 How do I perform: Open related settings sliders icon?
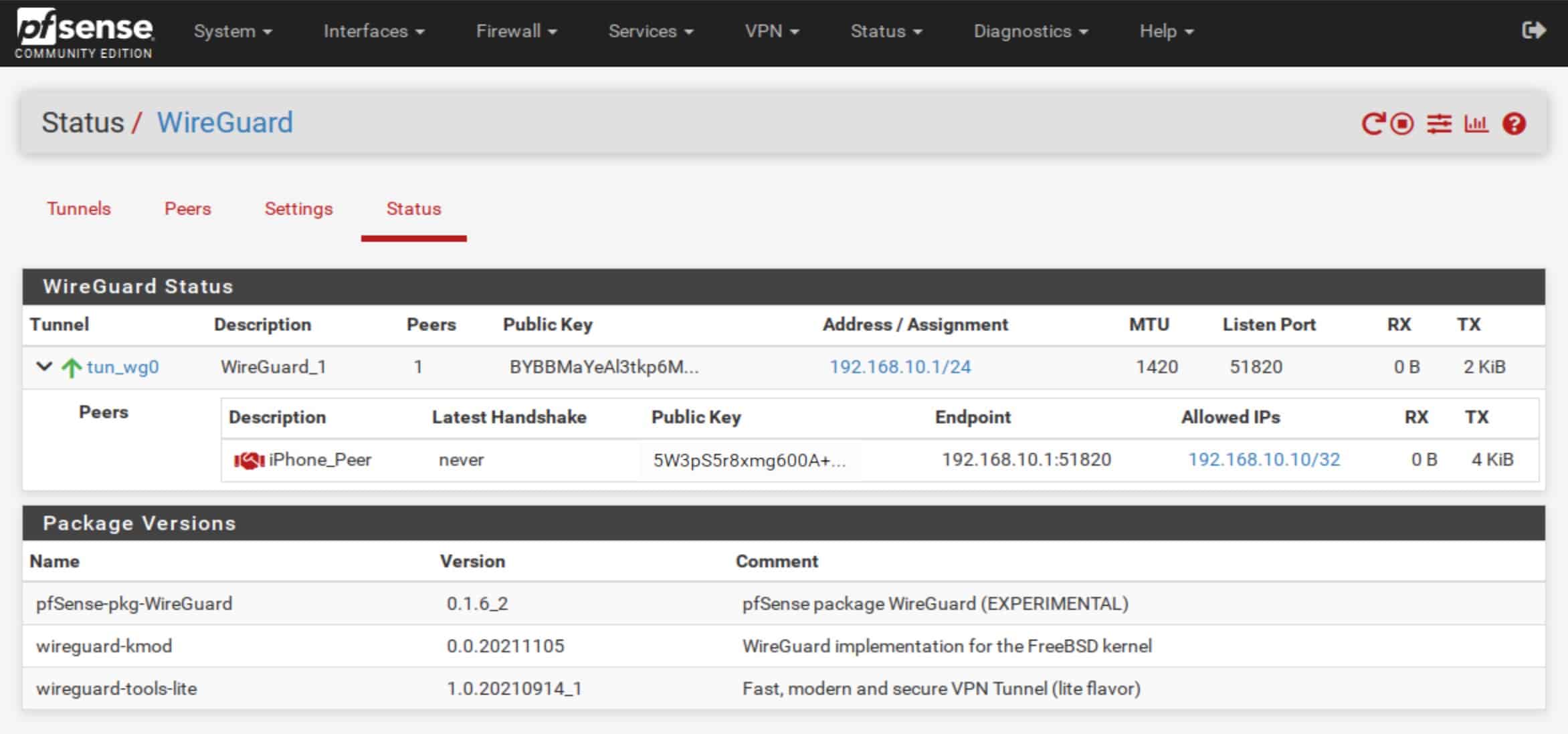(1439, 124)
